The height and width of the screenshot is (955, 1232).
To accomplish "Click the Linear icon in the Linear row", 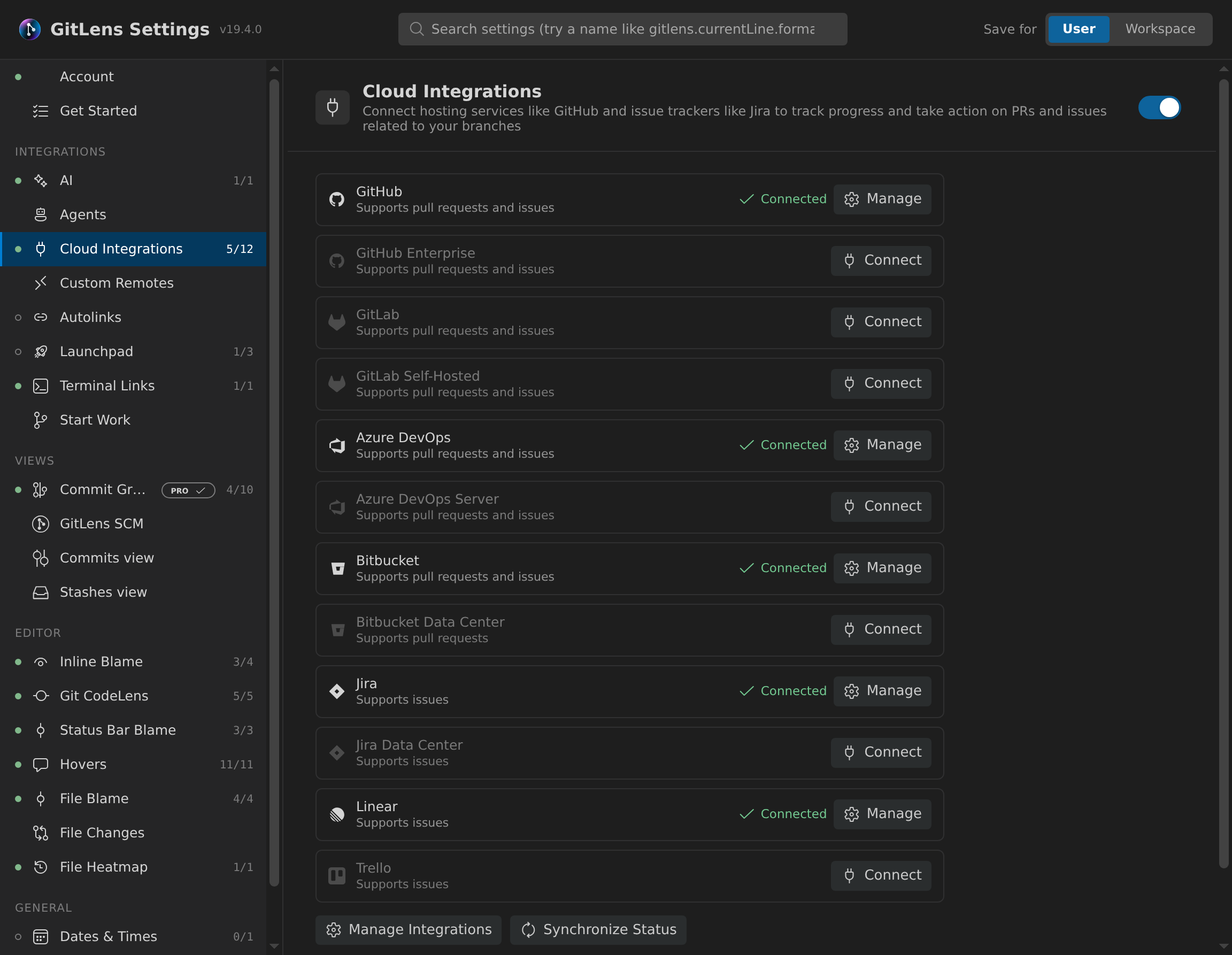I will pyautogui.click(x=337, y=814).
